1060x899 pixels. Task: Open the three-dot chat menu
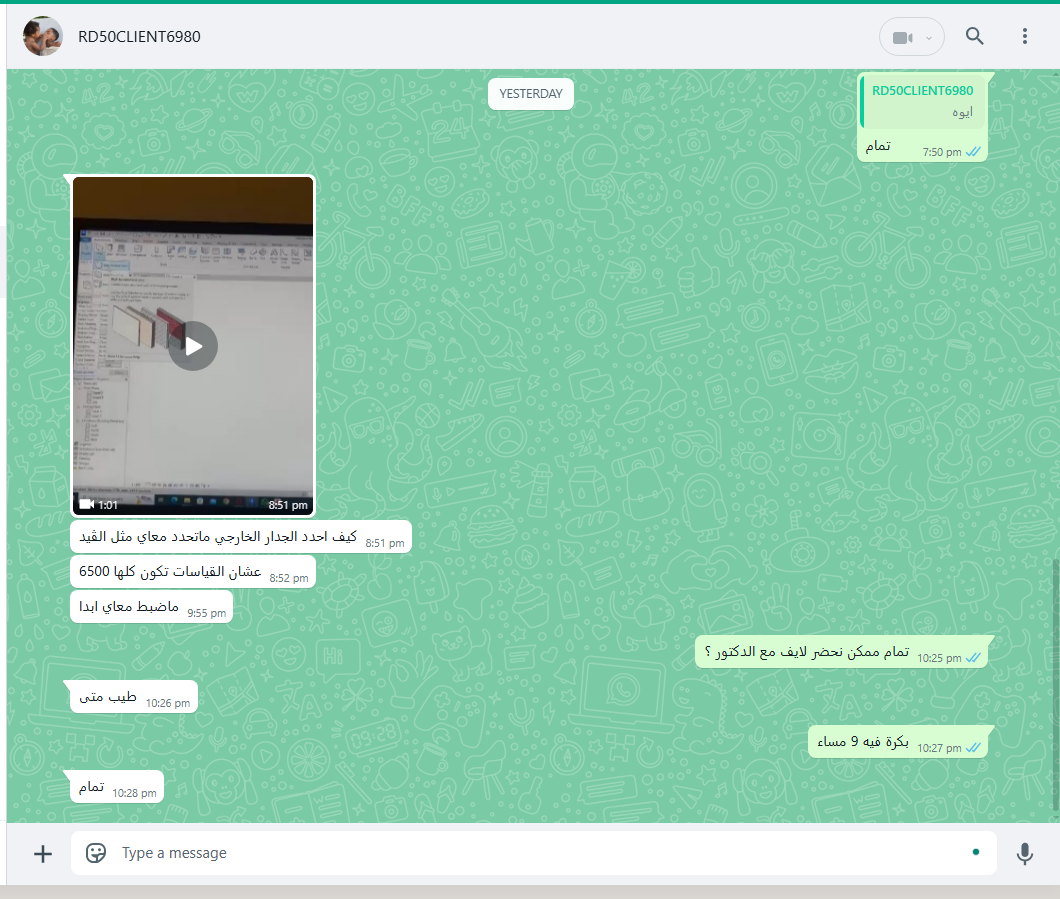pyautogui.click(x=1025, y=36)
